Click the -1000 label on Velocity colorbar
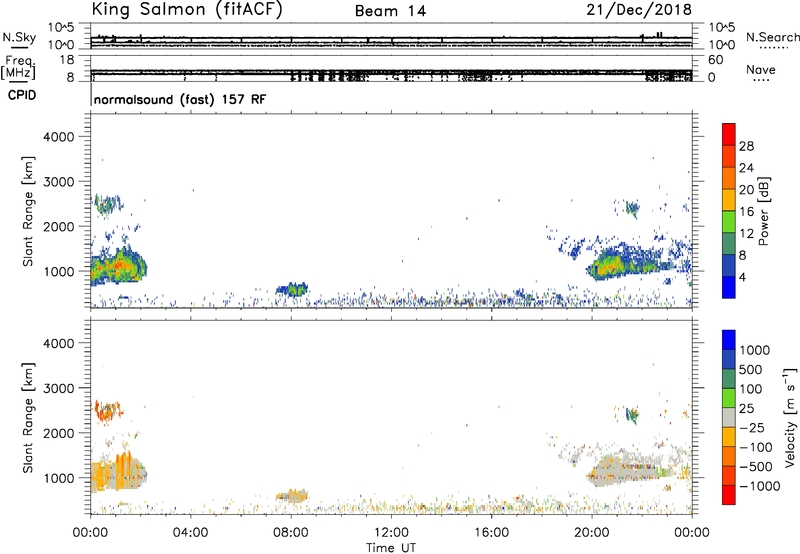This screenshot has width=800, height=554. (x=760, y=486)
